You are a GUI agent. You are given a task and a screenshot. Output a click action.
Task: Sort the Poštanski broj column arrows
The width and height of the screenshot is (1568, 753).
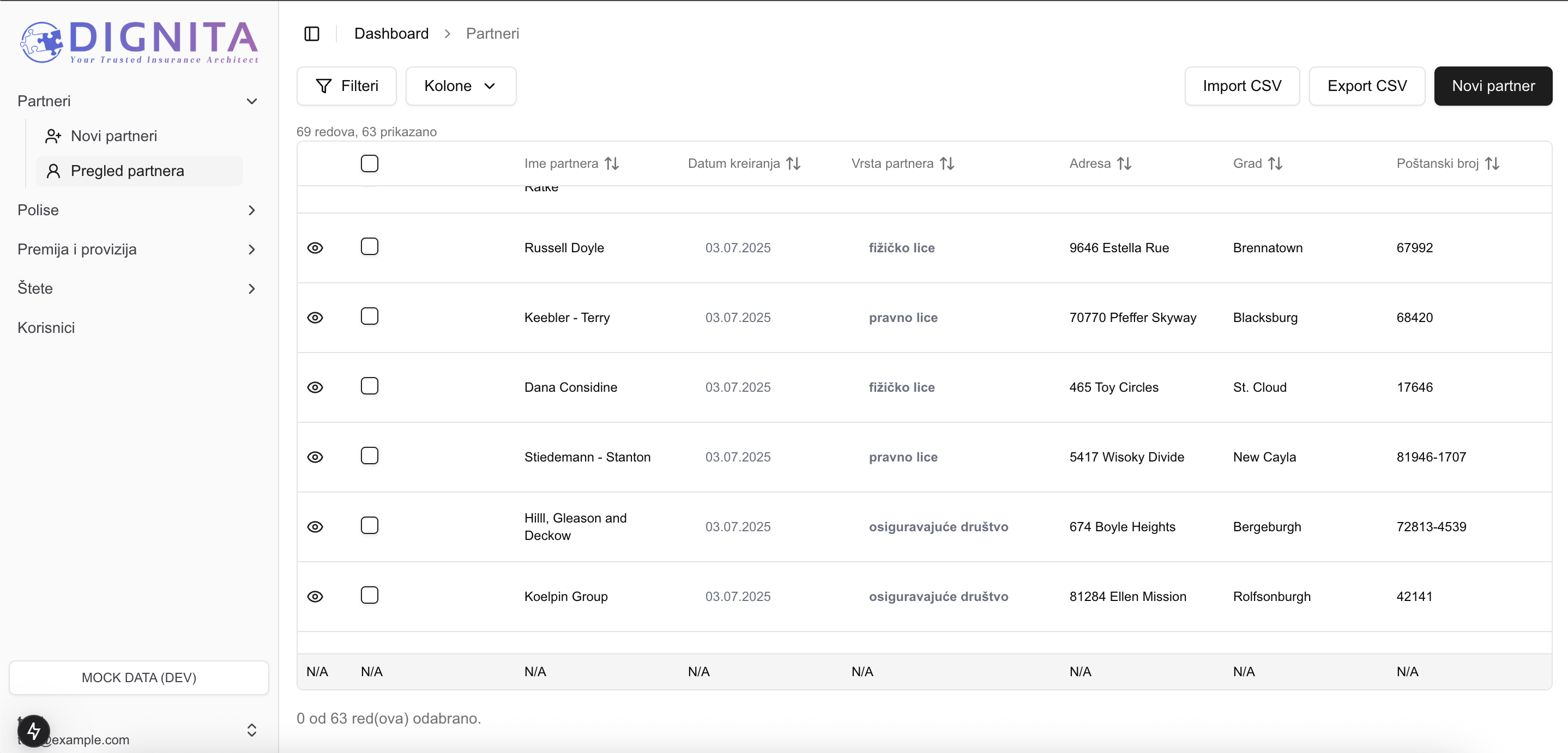click(x=1493, y=163)
